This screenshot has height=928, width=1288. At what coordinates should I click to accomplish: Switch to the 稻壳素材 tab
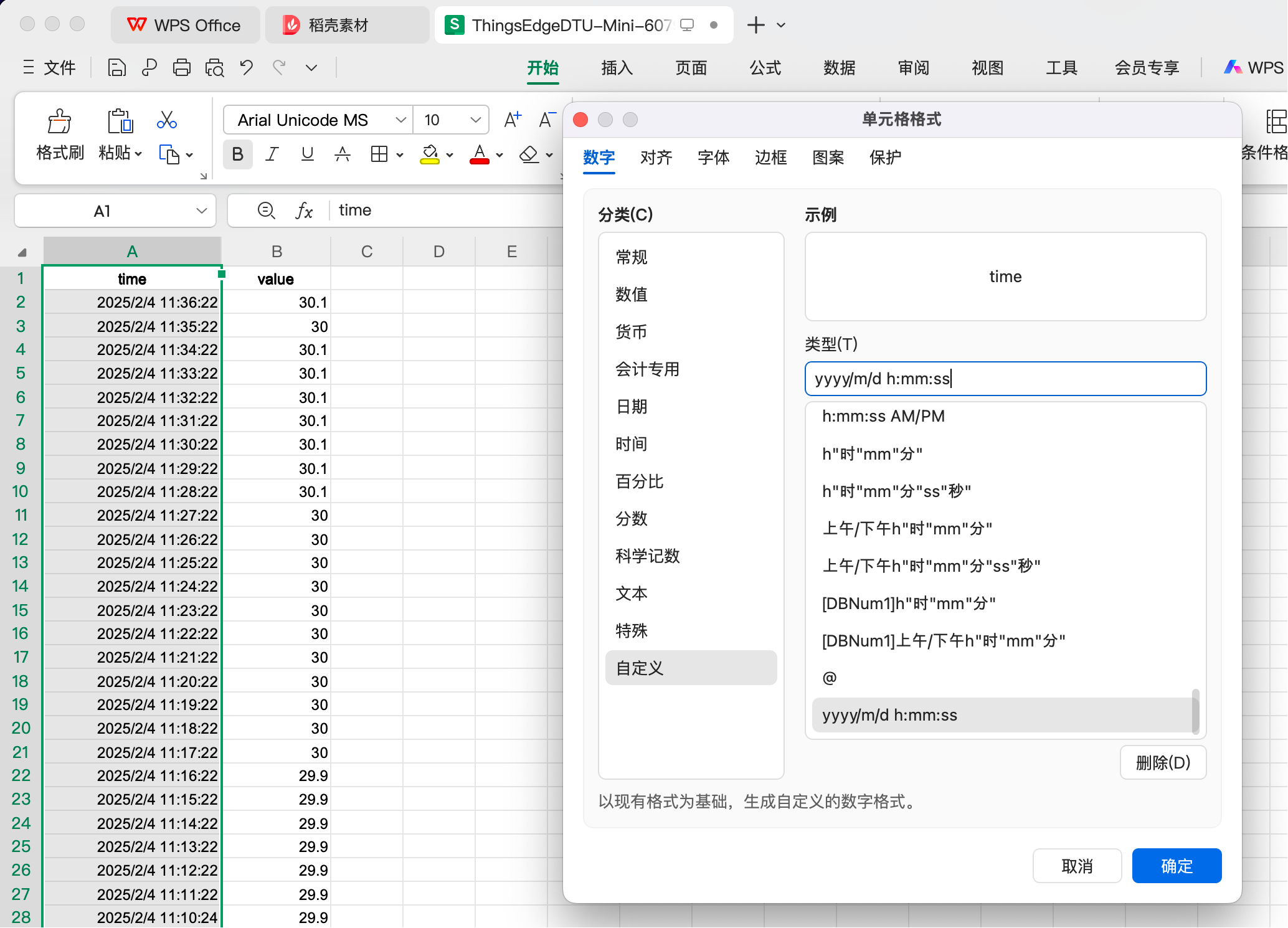(x=347, y=25)
